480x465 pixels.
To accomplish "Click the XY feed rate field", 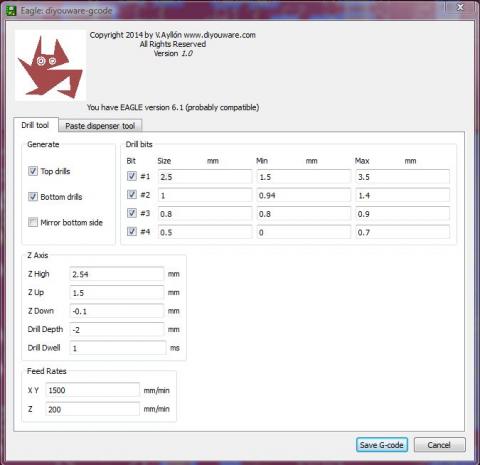I will click(x=92, y=390).
